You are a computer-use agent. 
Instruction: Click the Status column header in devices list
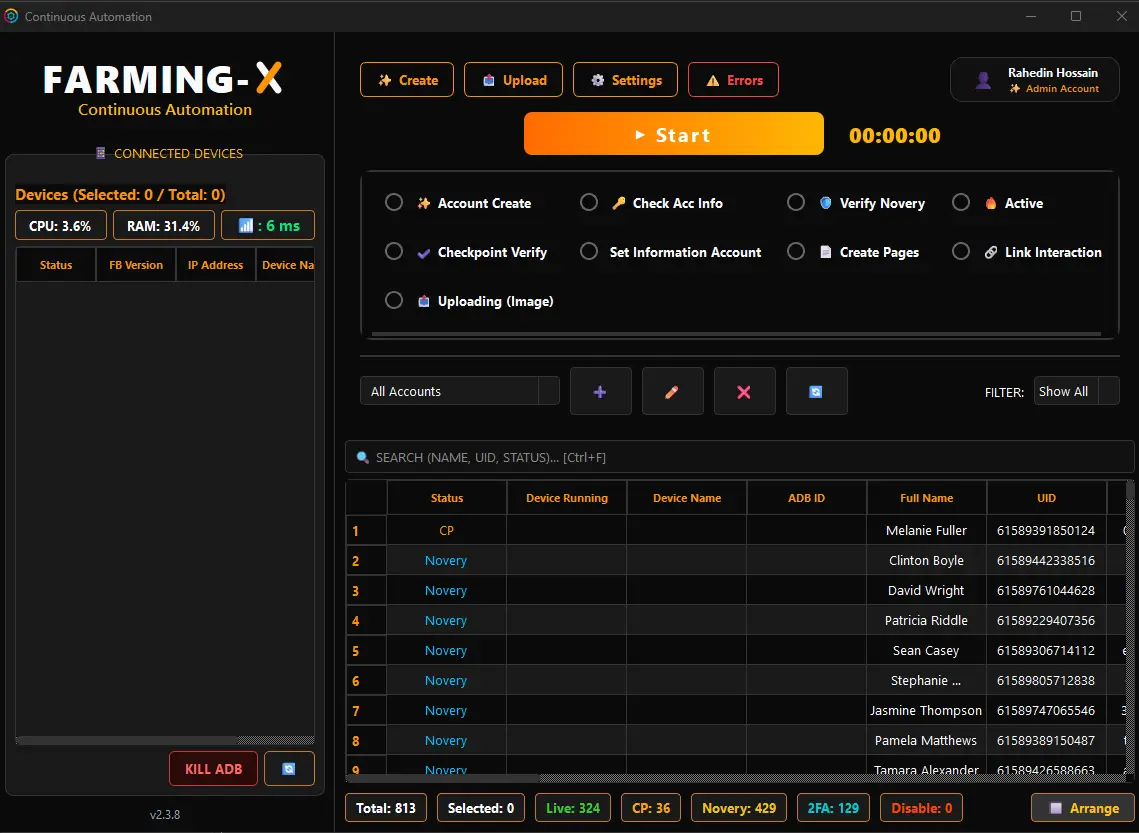click(56, 265)
